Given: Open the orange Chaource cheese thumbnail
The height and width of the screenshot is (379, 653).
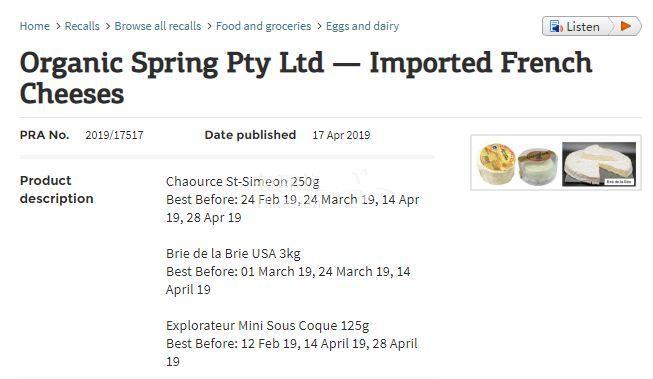Looking at the screenshot, I should [497, 163].
